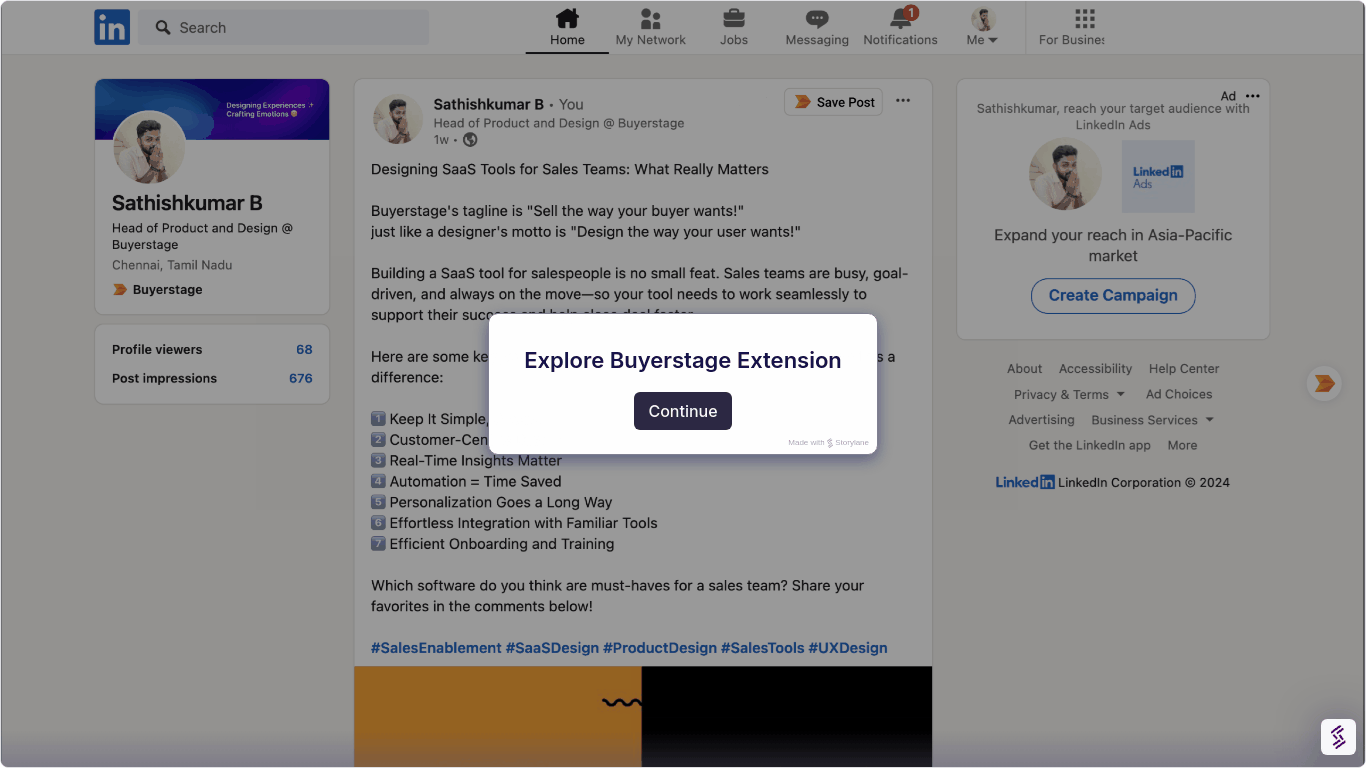Click Continue in the Buyerstage dialog
The image size is (1366, 768).
coord(683,411)
